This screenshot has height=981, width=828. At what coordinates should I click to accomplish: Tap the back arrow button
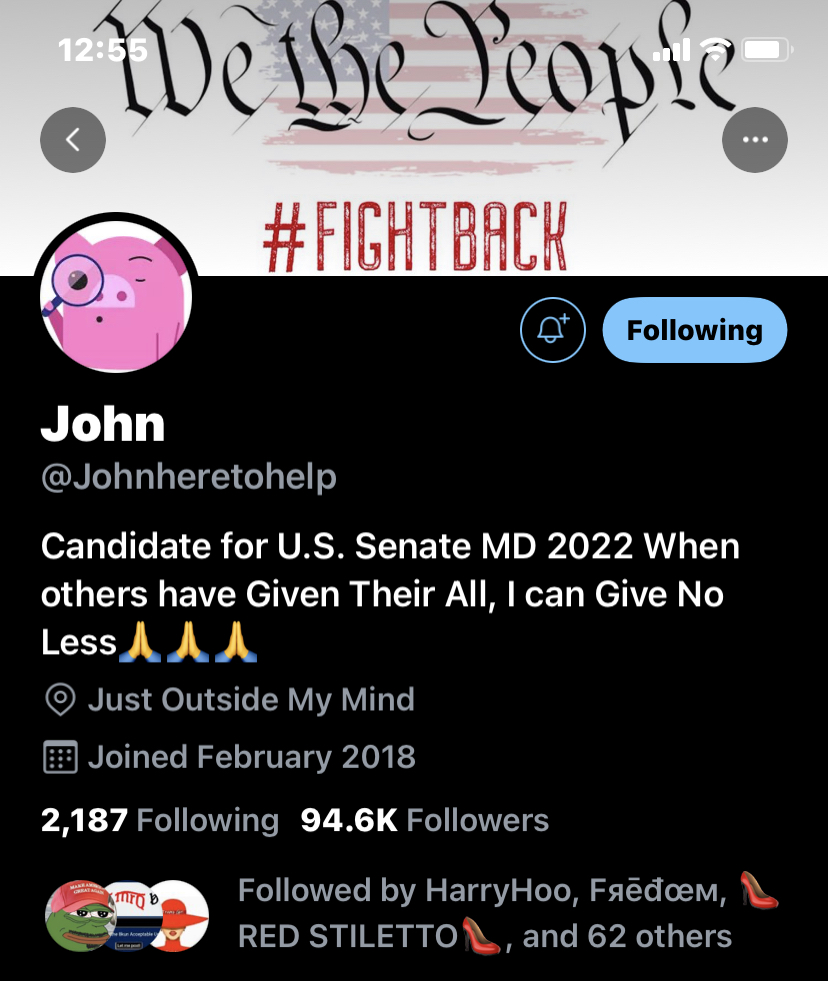click(x=73, y=140)
